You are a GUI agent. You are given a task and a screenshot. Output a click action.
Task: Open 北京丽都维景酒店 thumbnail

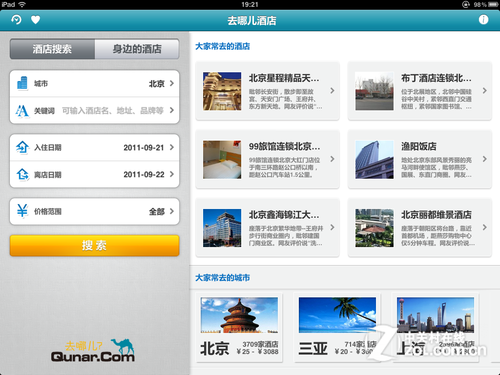pos(374,228)
